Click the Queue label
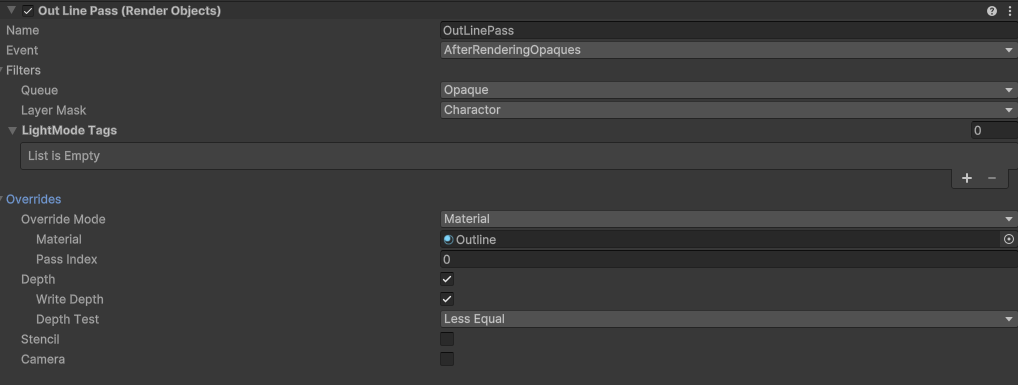 tap(40, 90)
